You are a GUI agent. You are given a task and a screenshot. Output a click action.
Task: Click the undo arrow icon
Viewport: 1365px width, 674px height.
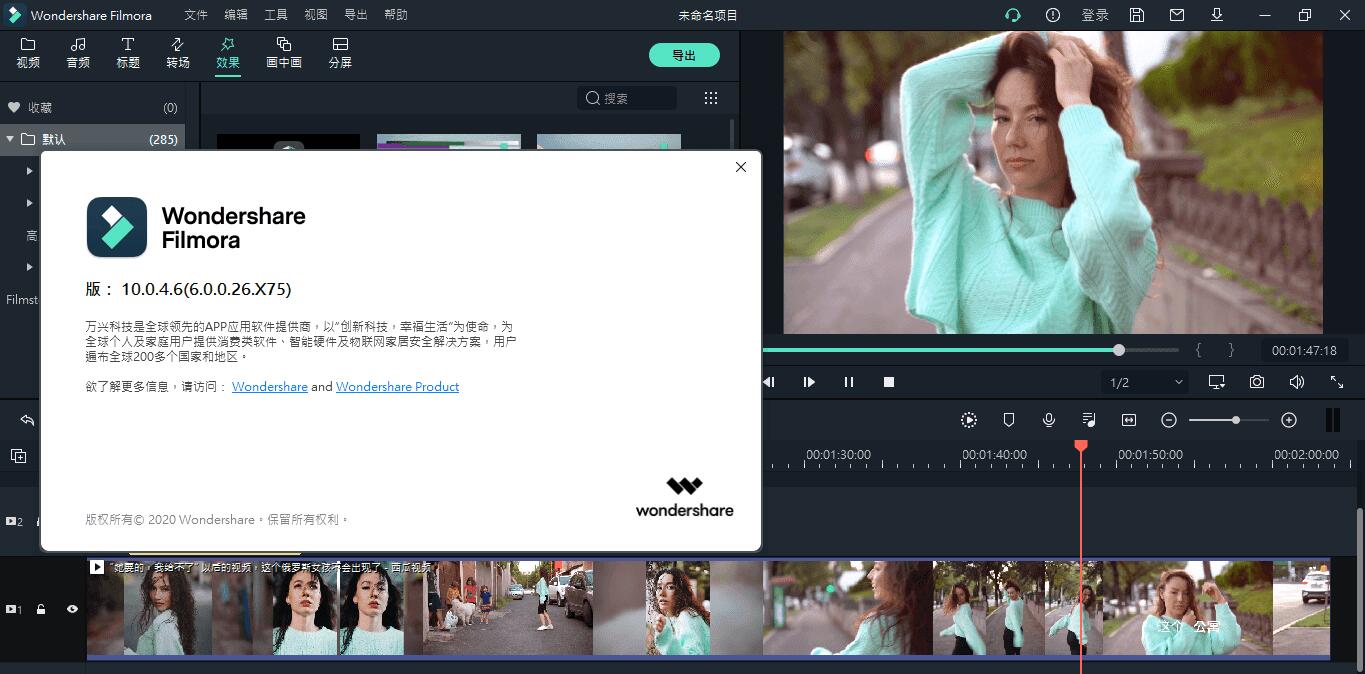[x=27, y=420]
